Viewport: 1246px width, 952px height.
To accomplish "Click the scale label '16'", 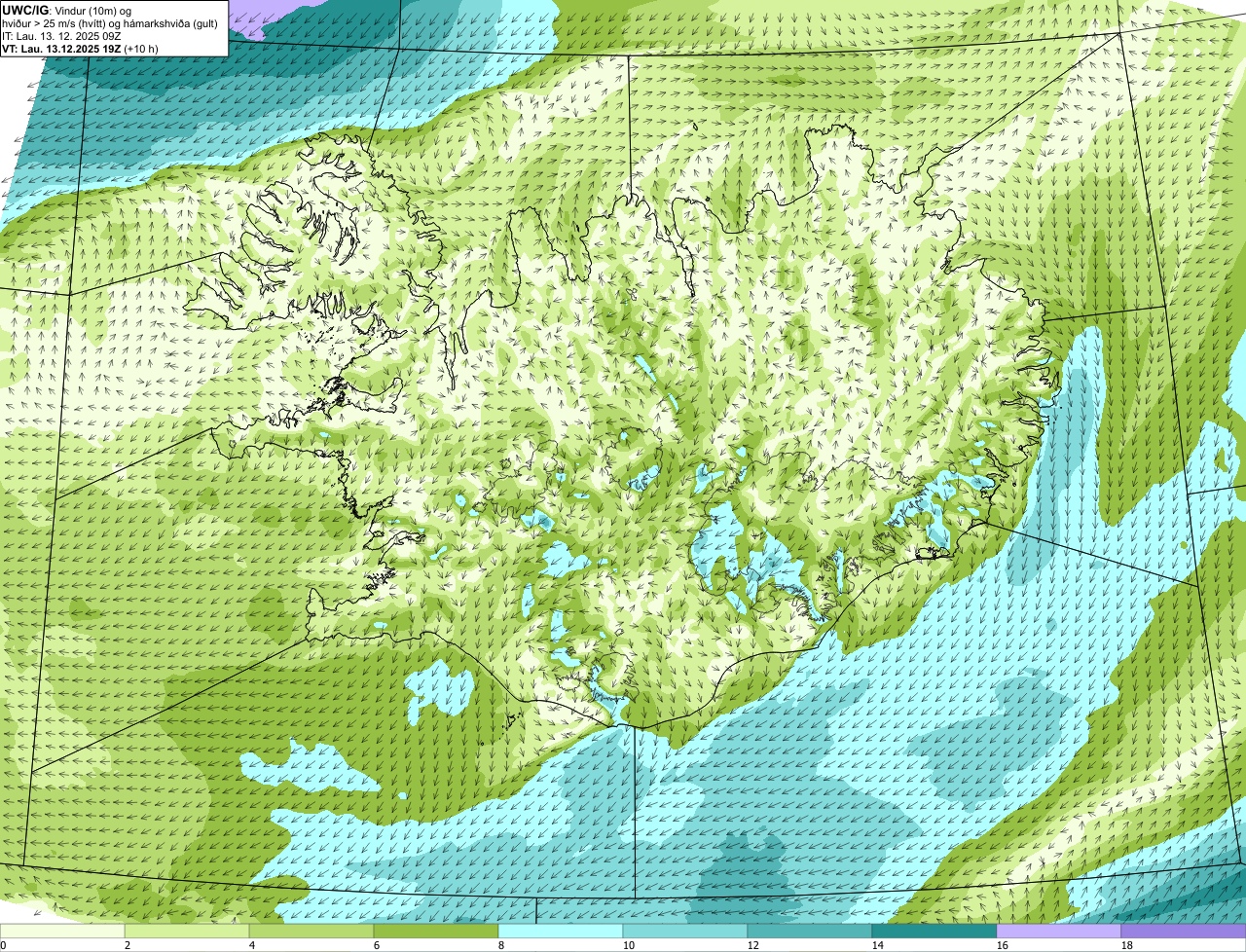I will (1003, 945).
